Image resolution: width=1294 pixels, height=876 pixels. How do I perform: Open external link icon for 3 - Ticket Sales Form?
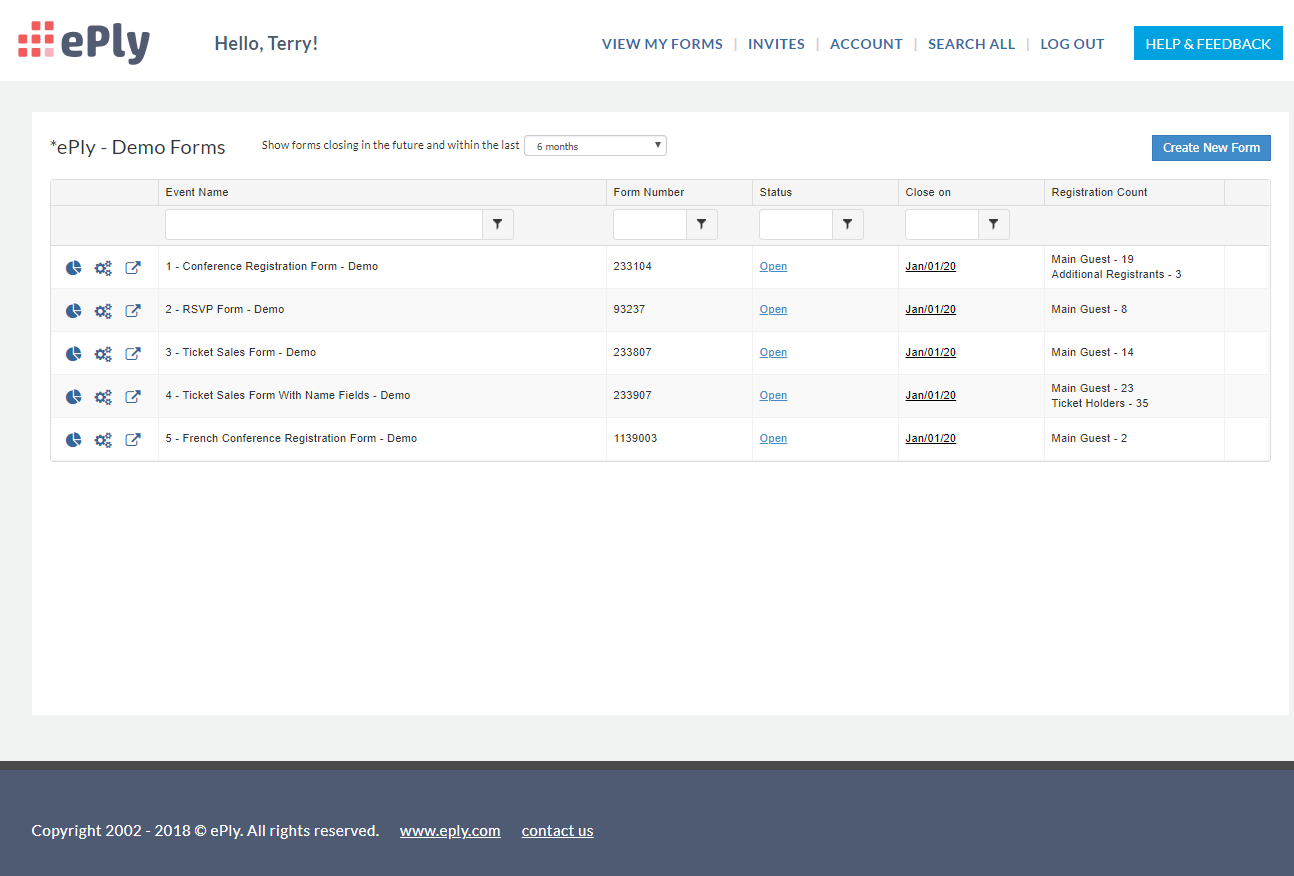point(133,354)
